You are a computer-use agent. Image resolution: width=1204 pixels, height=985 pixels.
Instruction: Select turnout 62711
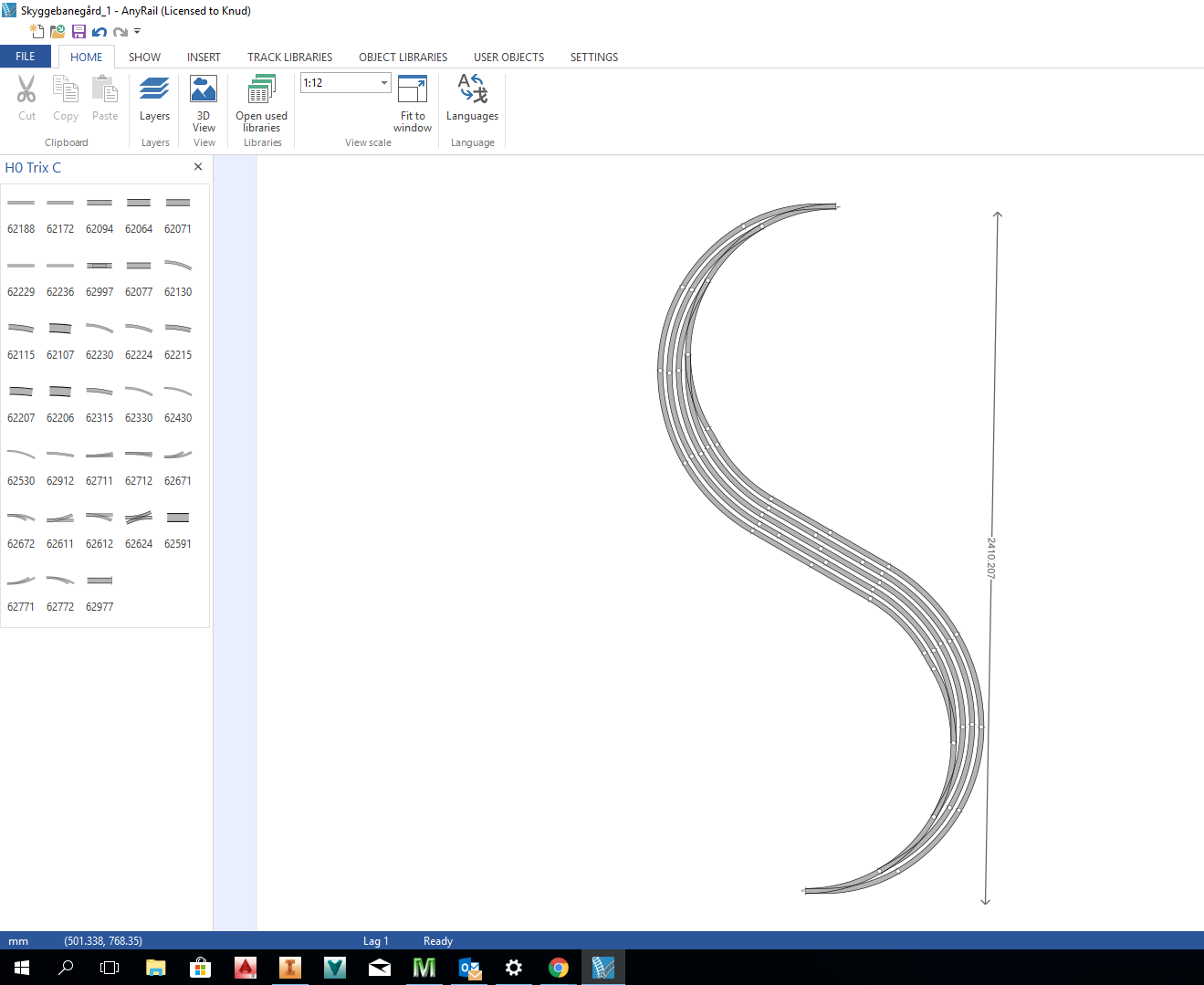[x=99, y=466]
